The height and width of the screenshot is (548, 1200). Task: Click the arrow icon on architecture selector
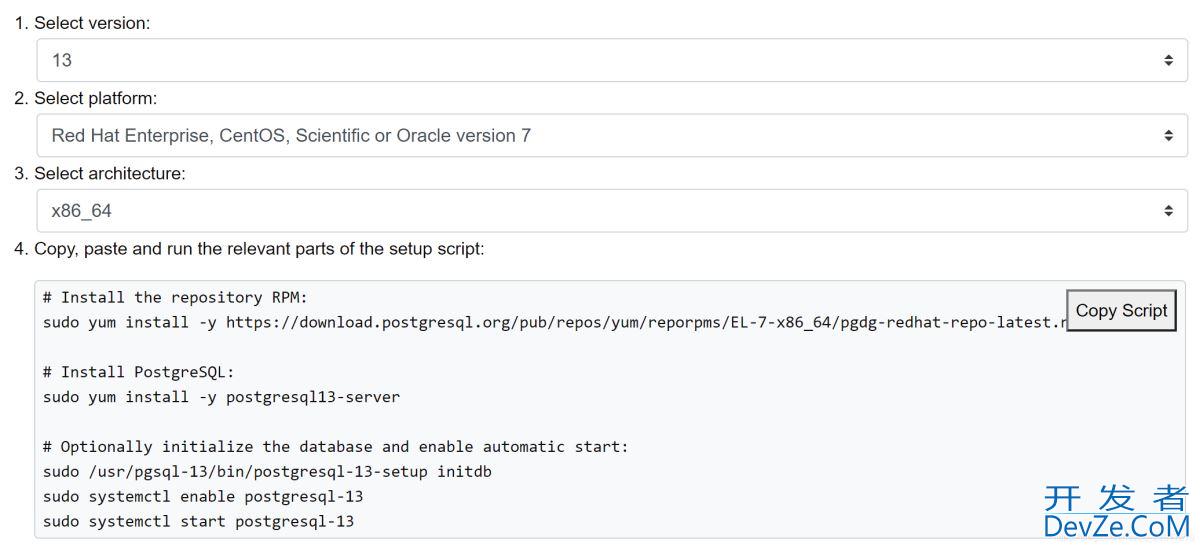click(1168, 211)
